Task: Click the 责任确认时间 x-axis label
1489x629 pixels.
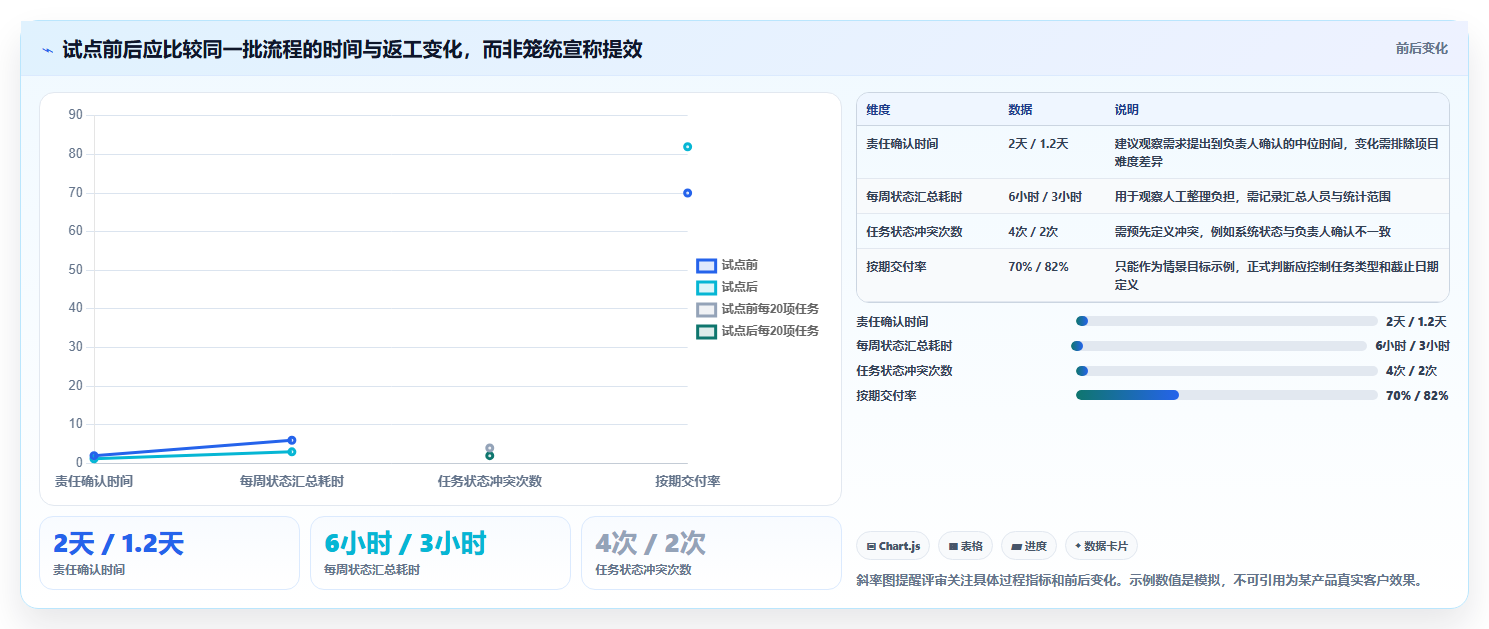Action: click(x=94, y=481)
